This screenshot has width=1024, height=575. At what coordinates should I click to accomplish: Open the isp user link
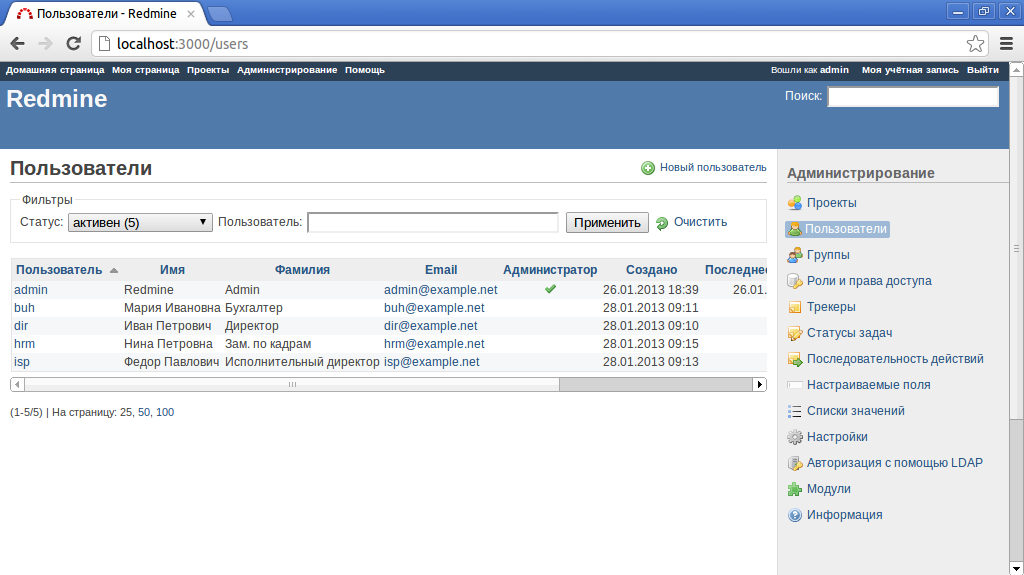pos(22,362)
